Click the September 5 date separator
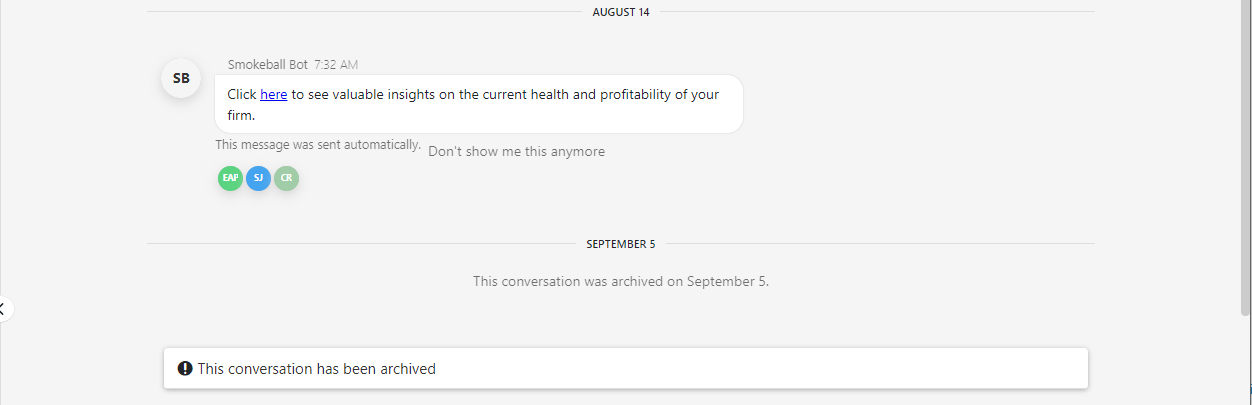Viewport: 1252px width, 405px height. point(621,244)
